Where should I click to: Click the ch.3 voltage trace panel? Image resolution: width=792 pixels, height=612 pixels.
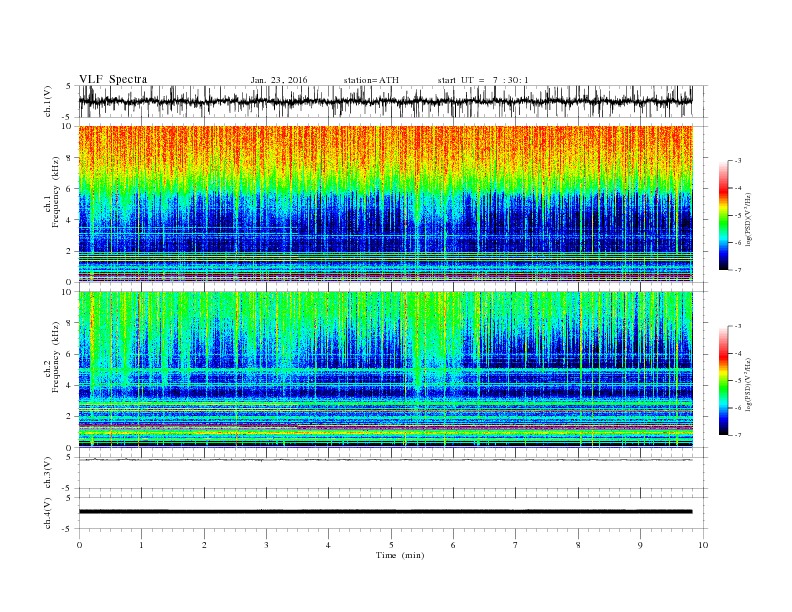point(393,473)
